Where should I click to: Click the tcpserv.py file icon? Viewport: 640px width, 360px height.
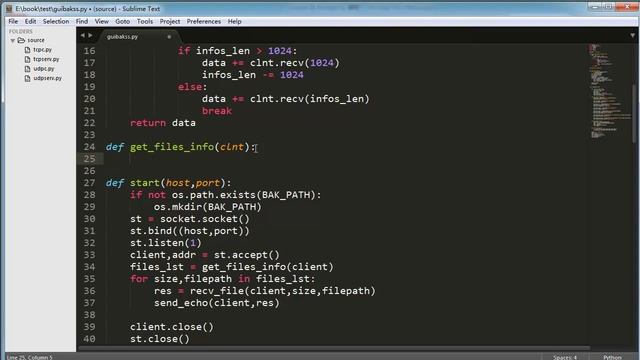(x=27, y=59)
